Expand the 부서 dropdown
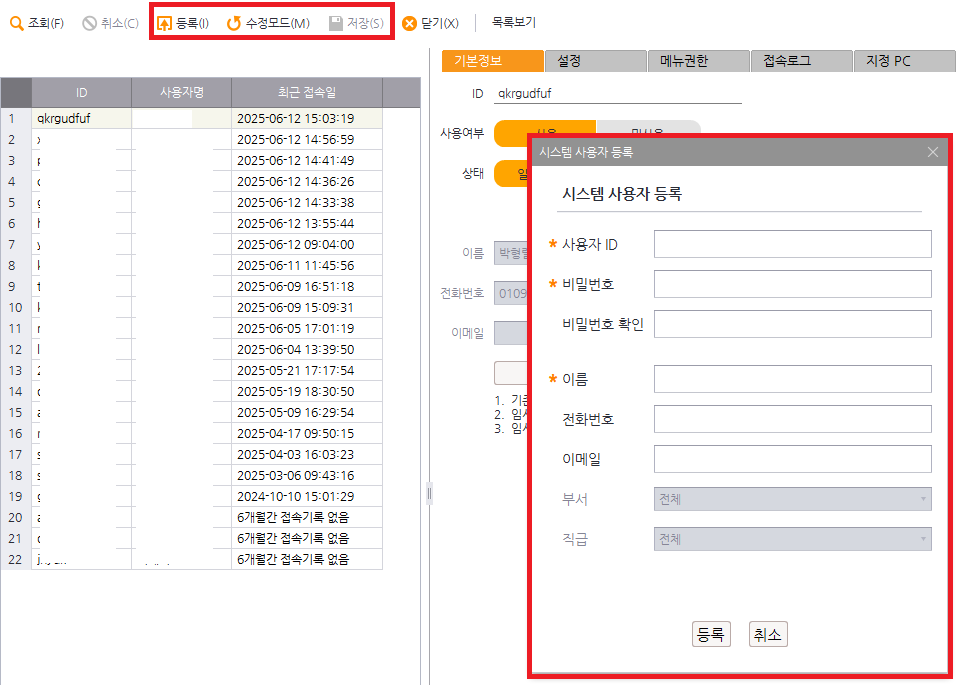The width and height of the screenshot is (958, 685). pos(792,498)
